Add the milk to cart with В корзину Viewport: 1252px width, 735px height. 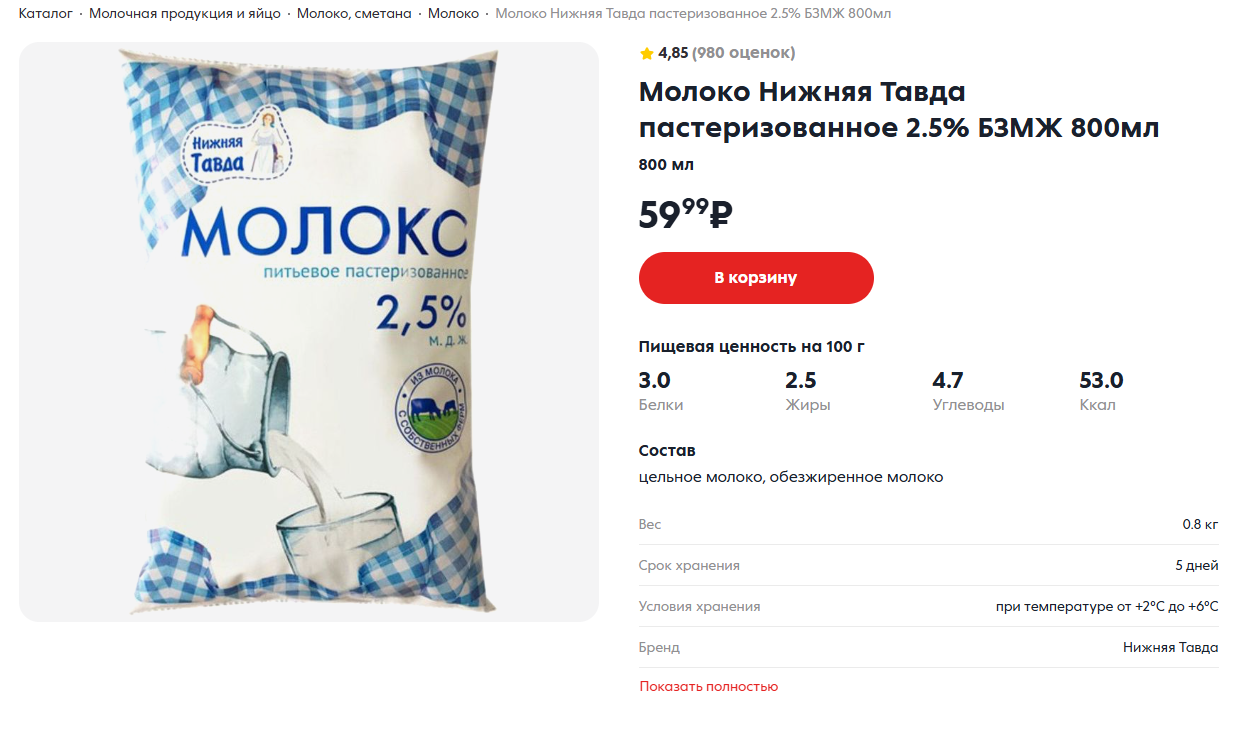click(x=756, y=278)
